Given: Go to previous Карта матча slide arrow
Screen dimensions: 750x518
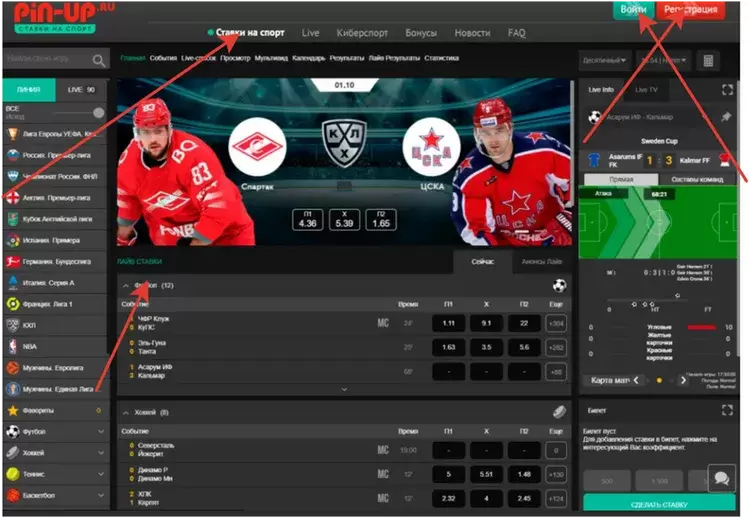Looking at the screenshot, I should (636, 380).
